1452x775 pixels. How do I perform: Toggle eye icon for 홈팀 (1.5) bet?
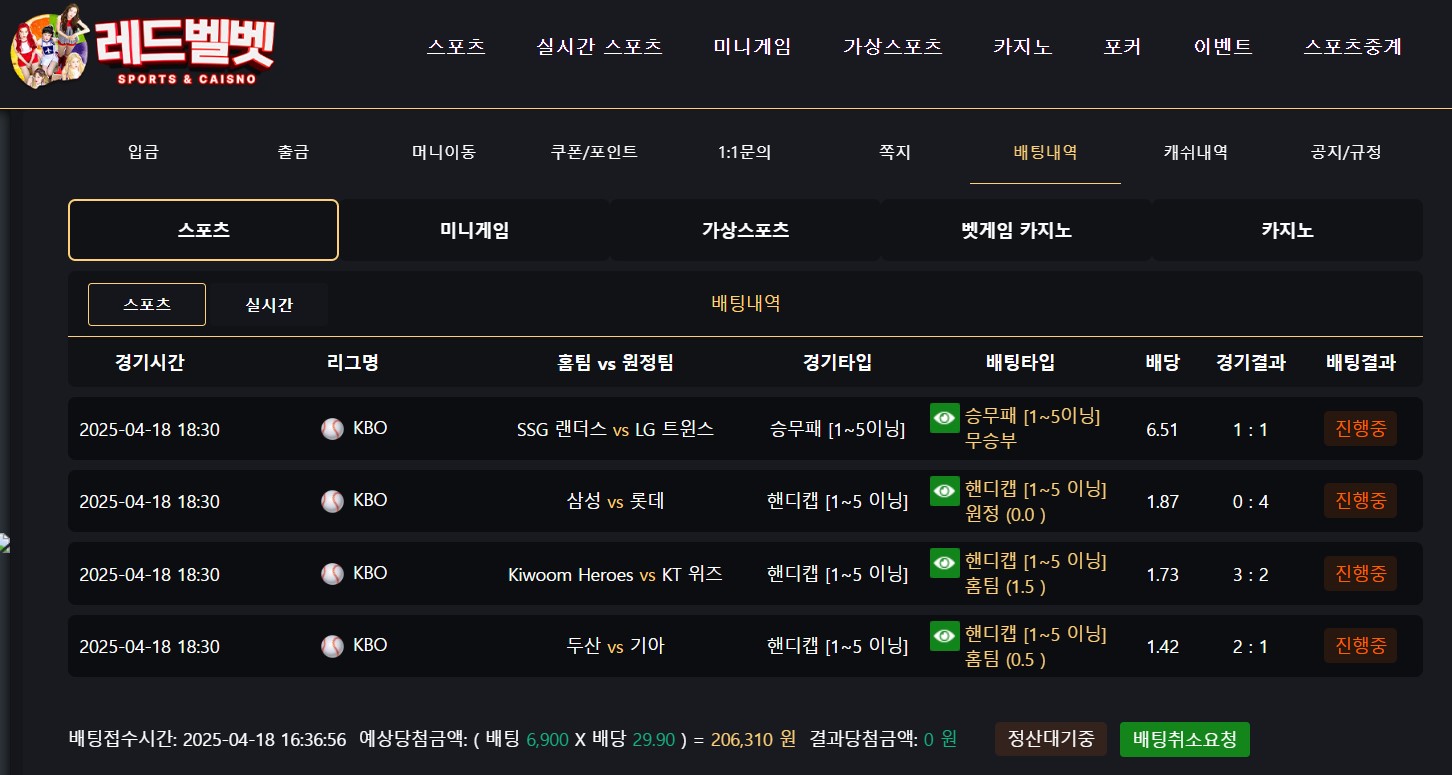(944, 563)
